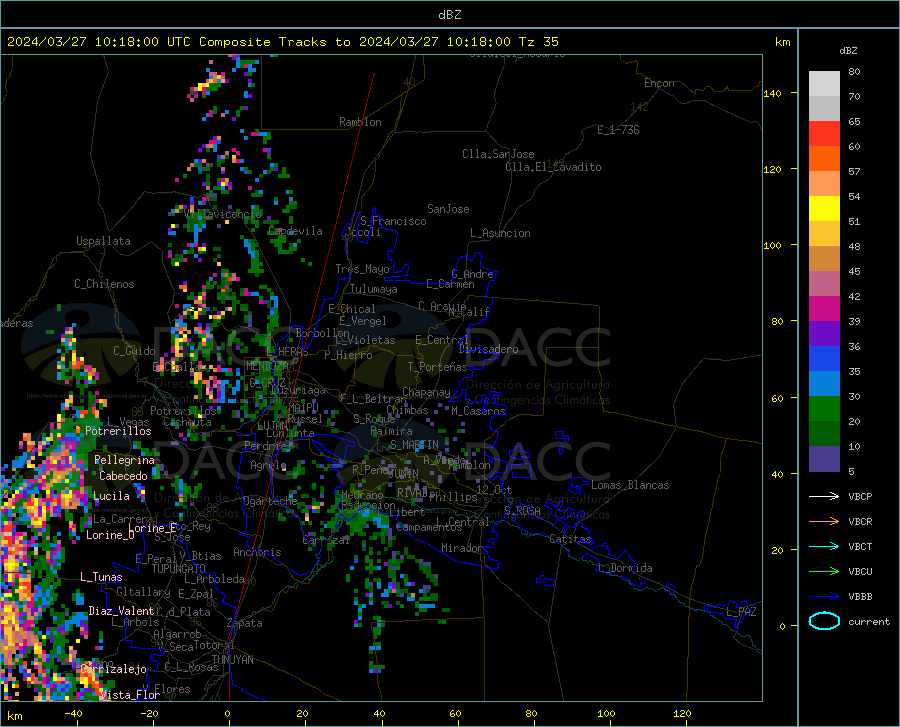Select the green 20-30 dBZ color swatch
This screenshot has height=727, width=900.
824,409
